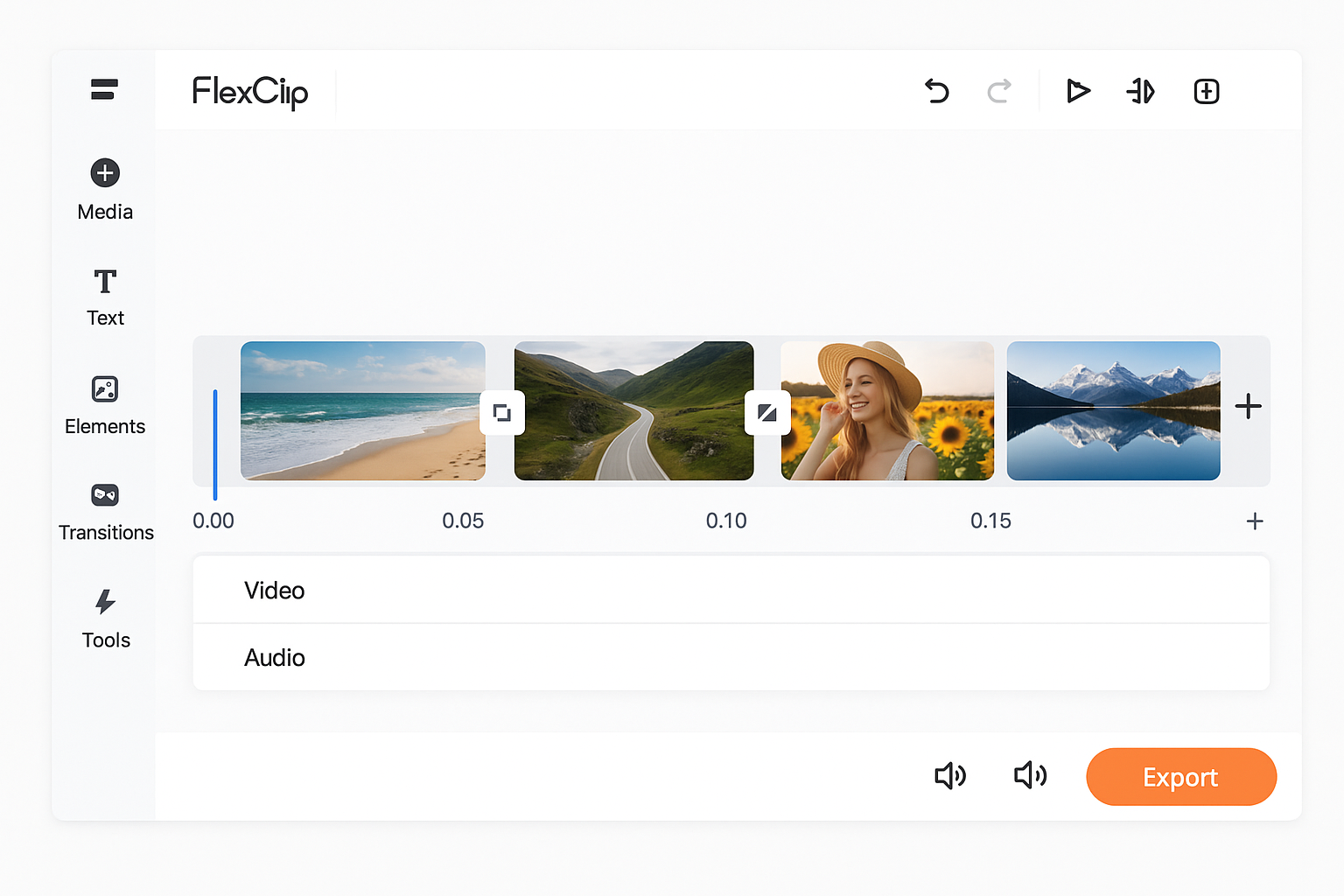The width and height of the screenshot is (1344, 896).
Task: Select the Text tool in the sidebar
Action: [x=104, y=296]
